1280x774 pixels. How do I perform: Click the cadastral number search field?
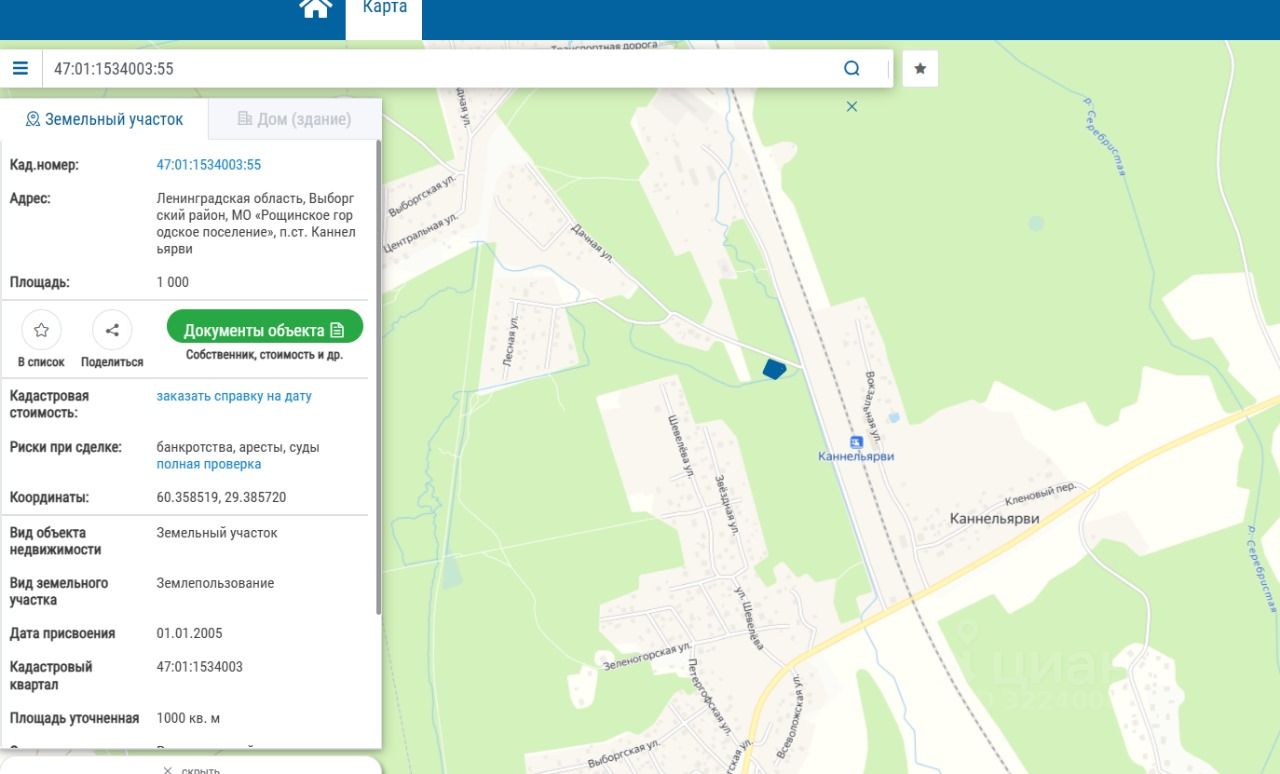coord(440,68)
